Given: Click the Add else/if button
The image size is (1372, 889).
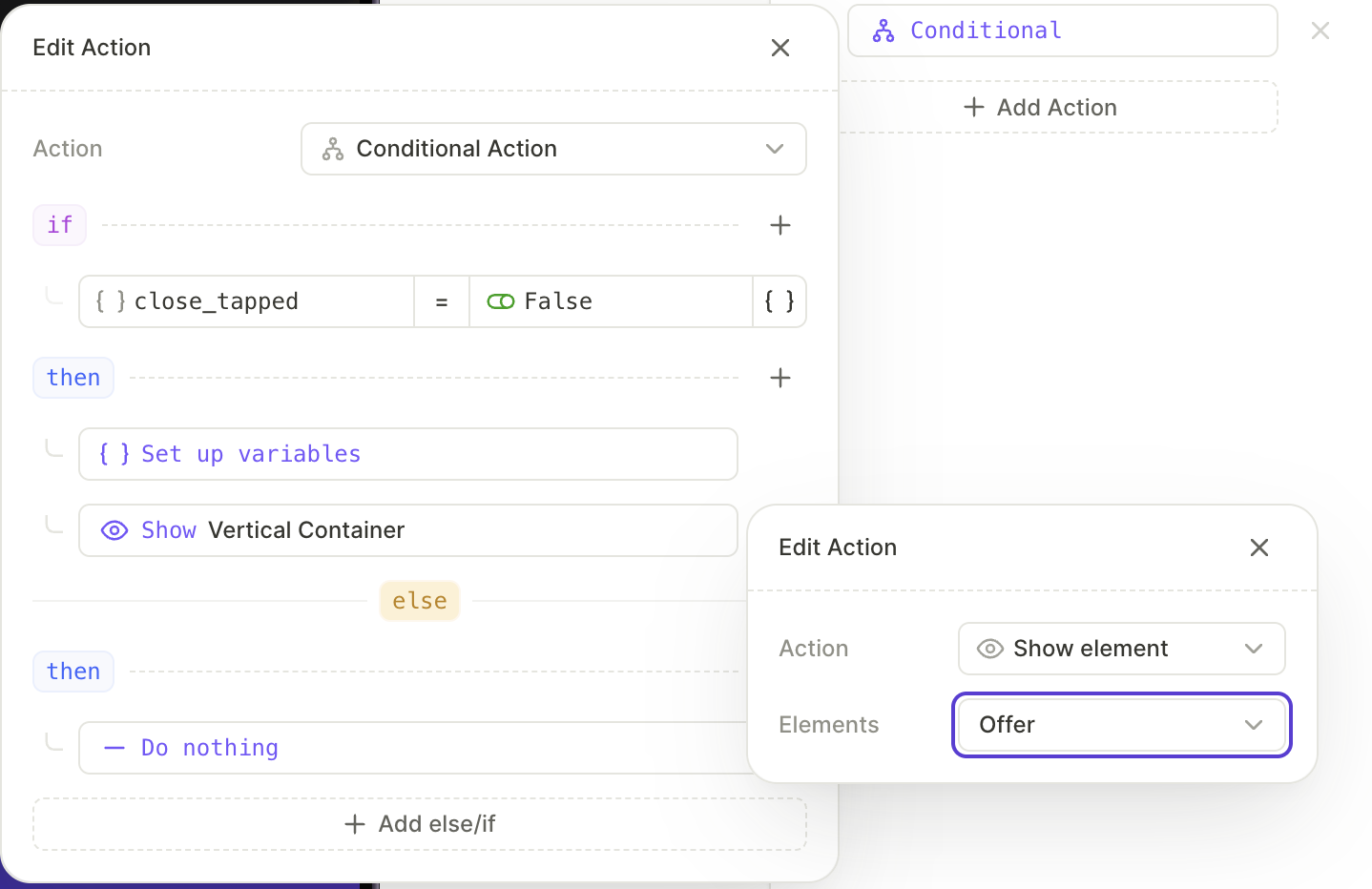Looking at the screenshot, I should click(x=420, y=824).
